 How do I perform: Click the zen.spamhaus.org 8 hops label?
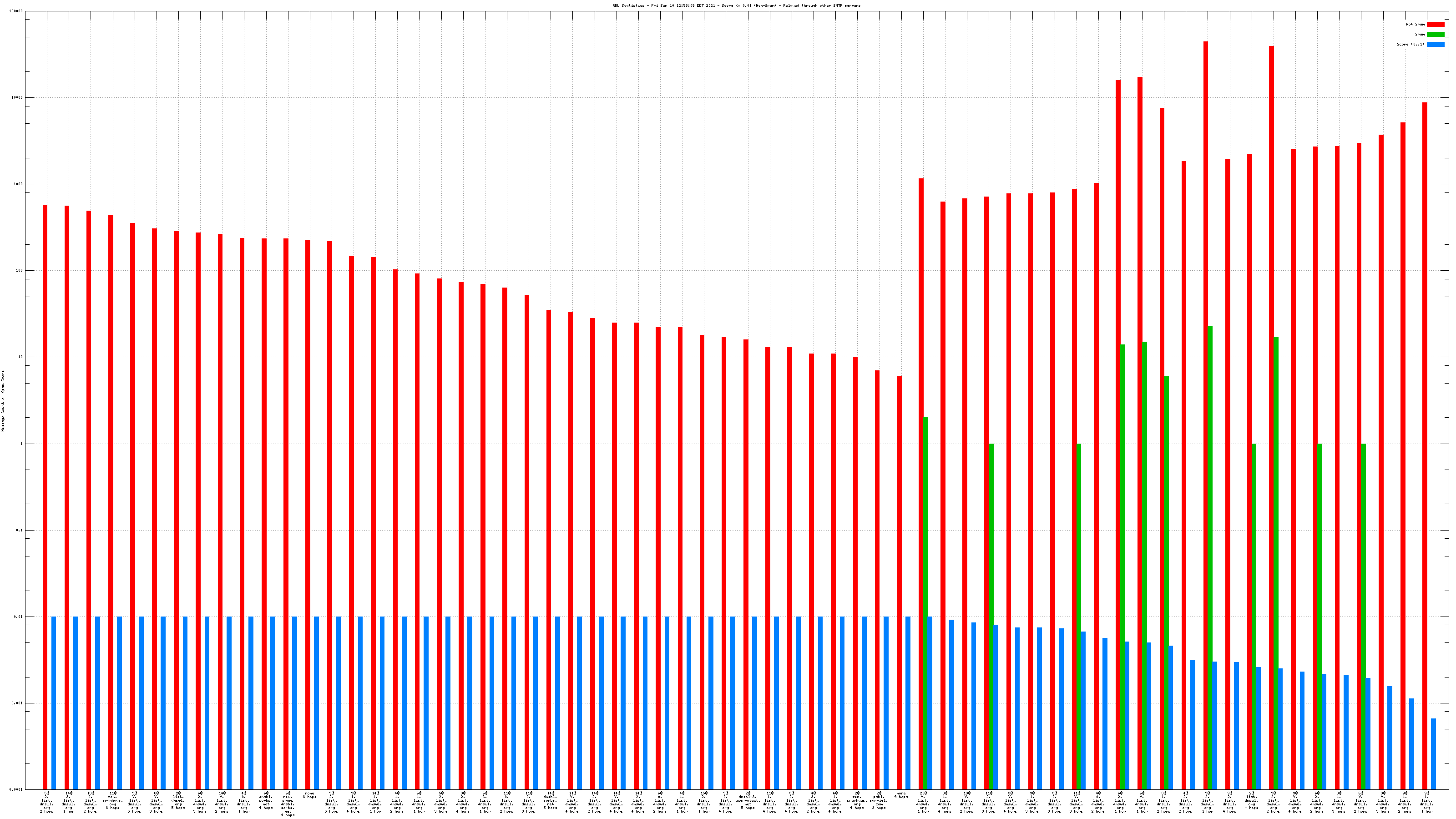[112, 801]
